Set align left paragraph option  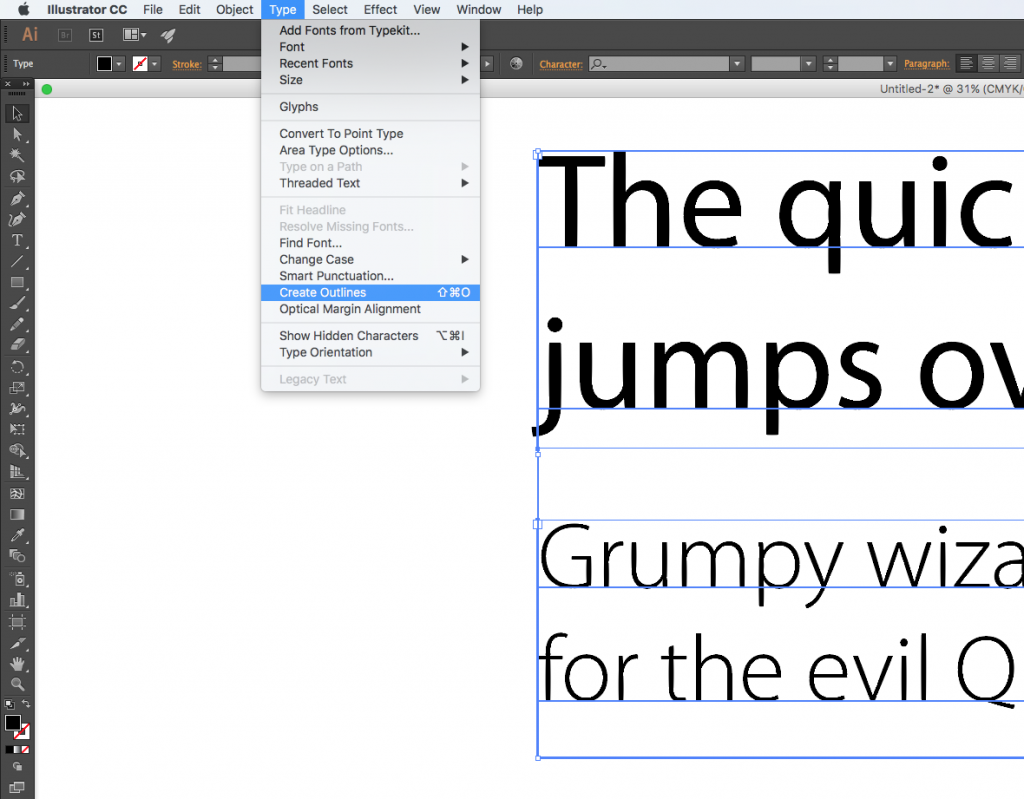pyautogui.click(x=967, y=63)
